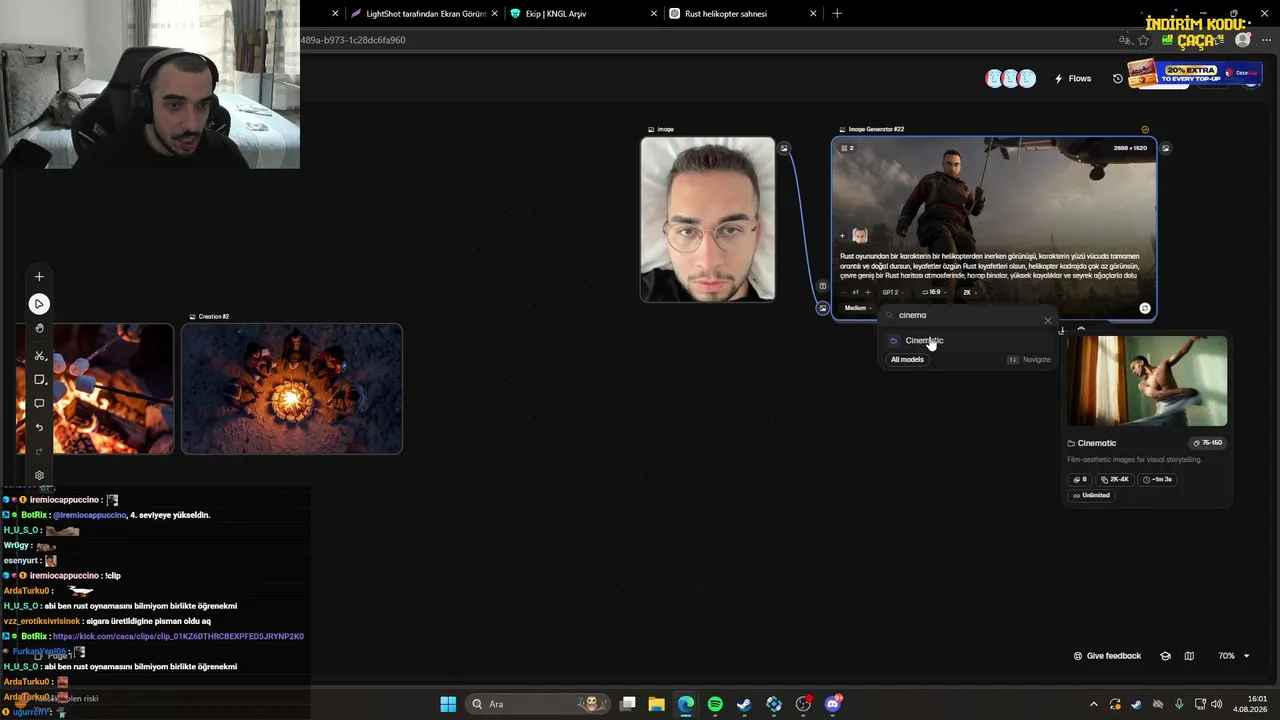Open a new browser tab
This screenshot has height=720, width=1280.
click(x=837, y=14)
